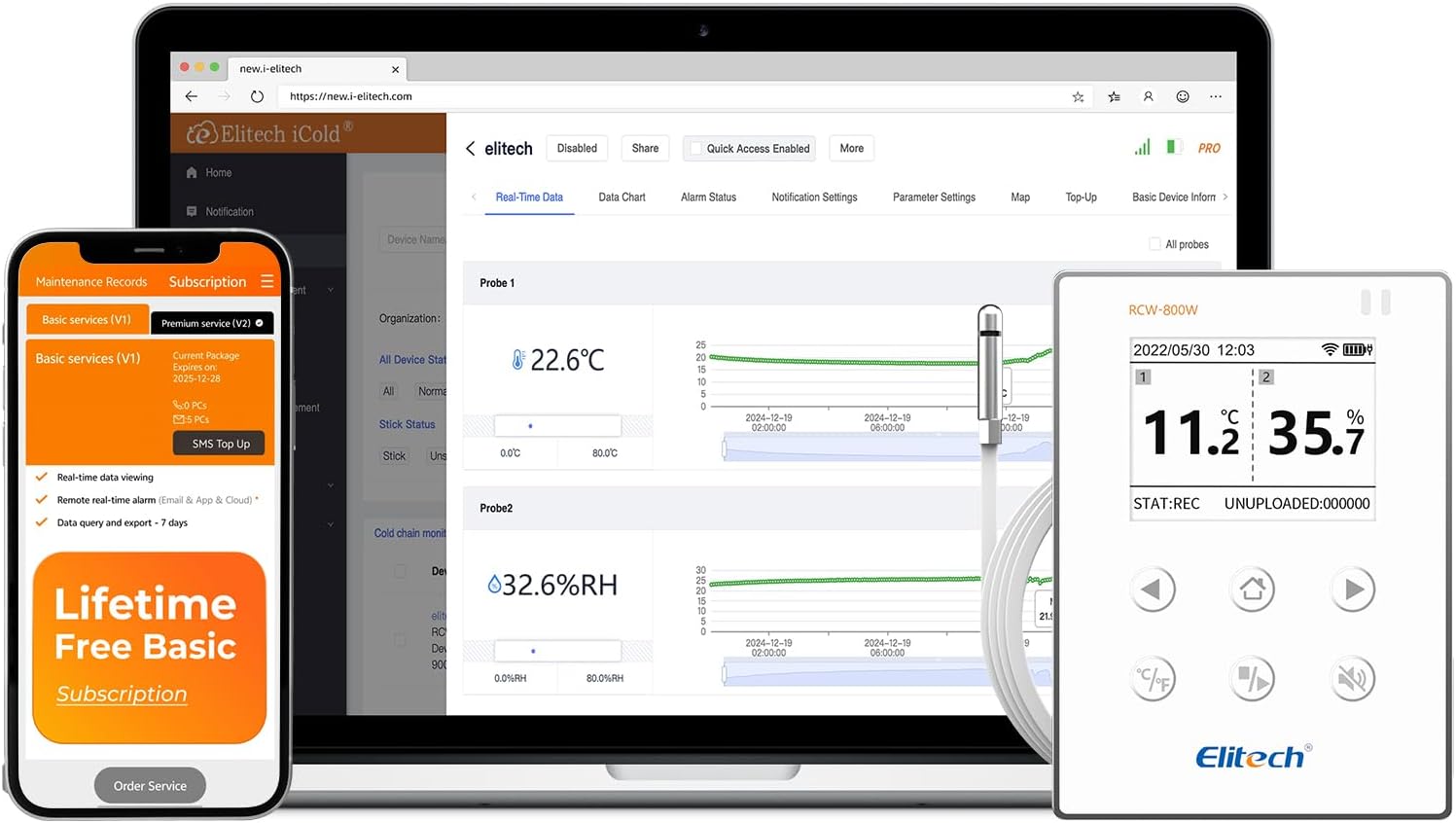1456x823 pixels.
Task: Click the smiley feedback icon
Action: pyautogui.click(x=1183, y=96)
